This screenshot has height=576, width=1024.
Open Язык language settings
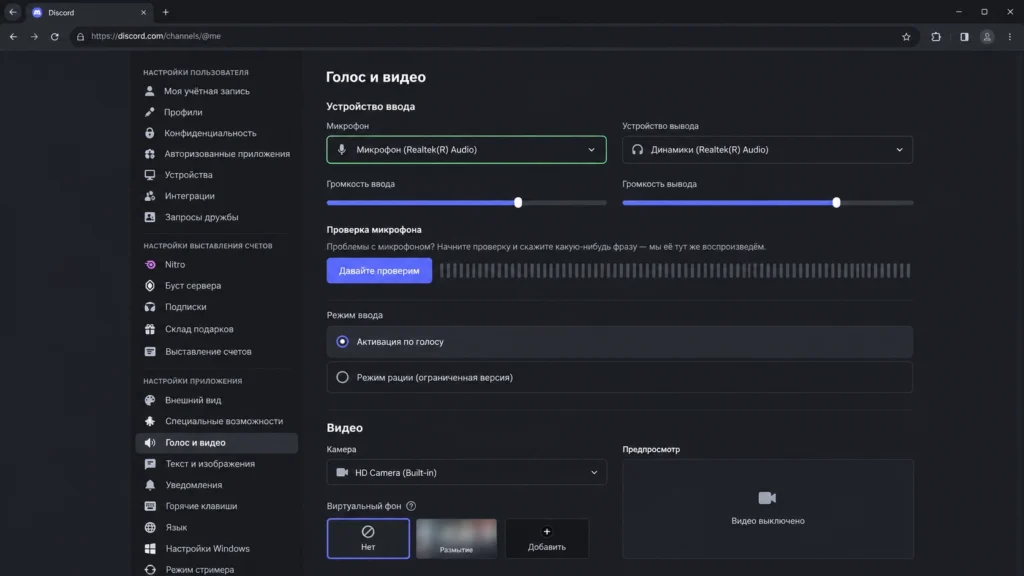click(216, 528)
